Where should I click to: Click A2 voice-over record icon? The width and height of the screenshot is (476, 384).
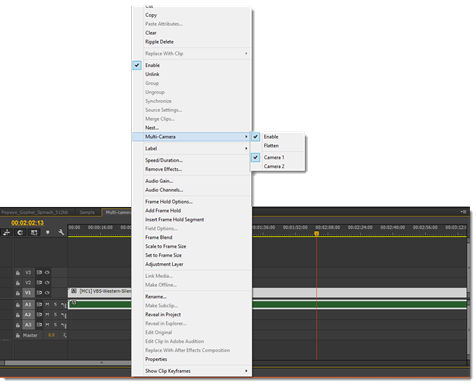pyautogui.click(x=64, y=315)
